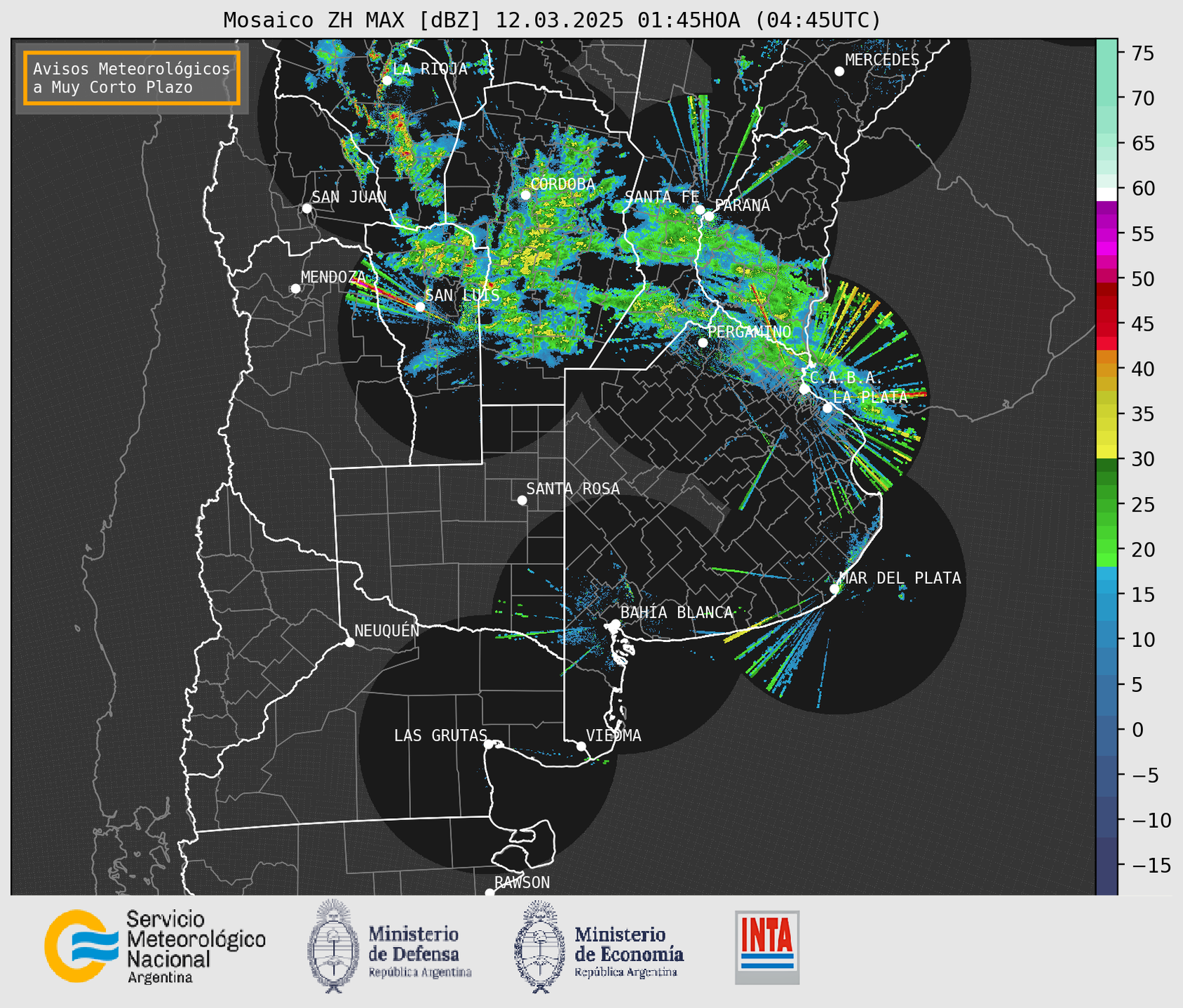
Task: Click the Servicio Meteorológico Nacional text
Action: pyautogui.click(x=196, y=947)
